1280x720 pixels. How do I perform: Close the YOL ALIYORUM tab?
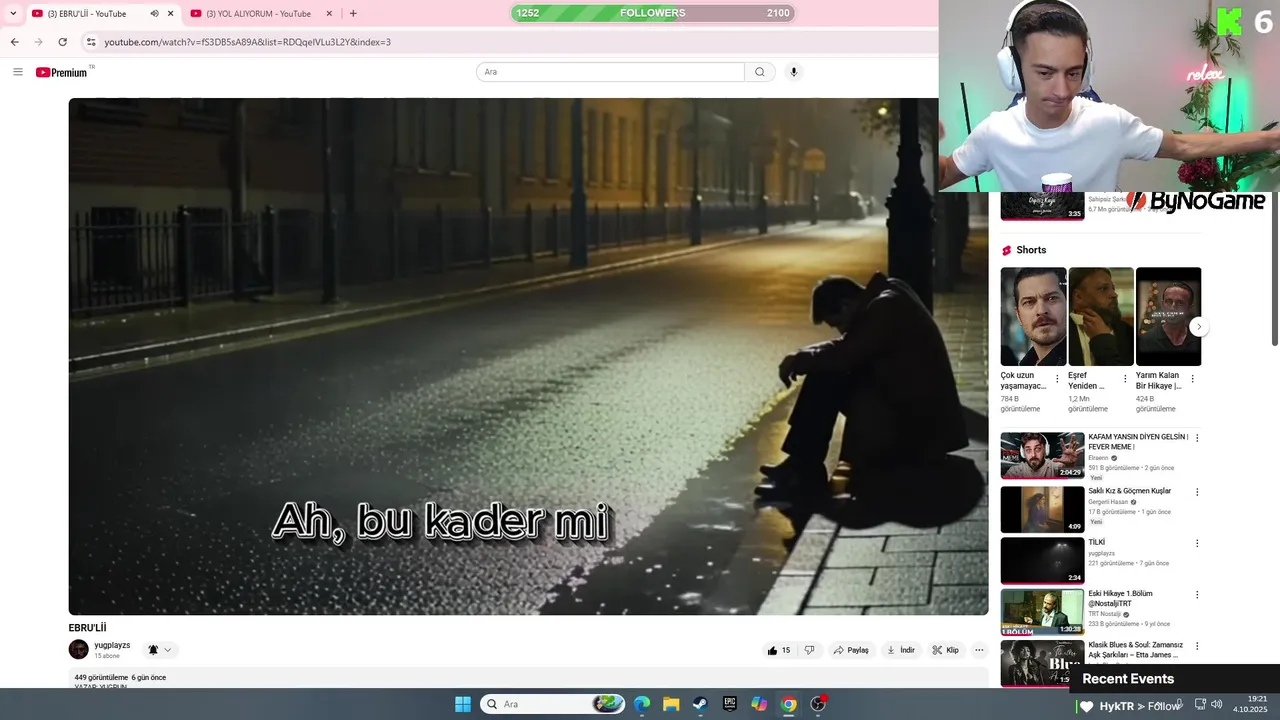click(329, 14)
